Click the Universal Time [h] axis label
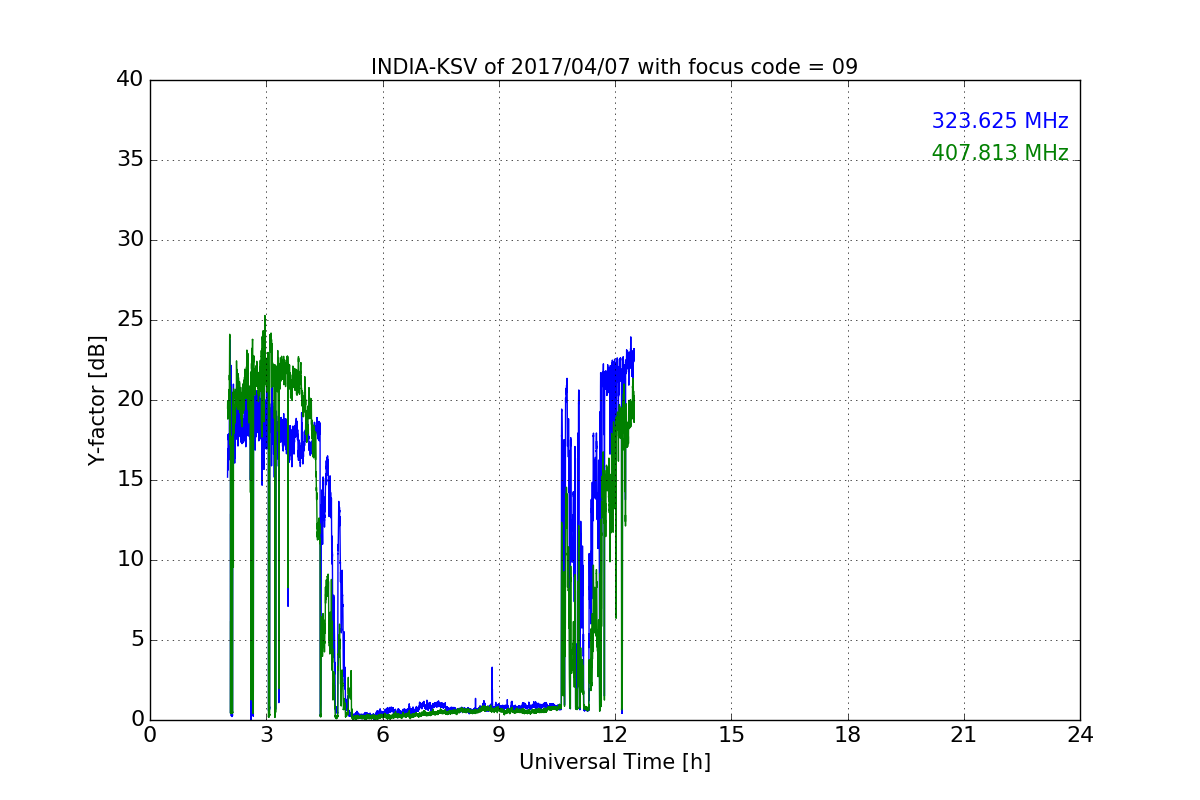Screen dimensions: 1200x800 coord(614,762)
